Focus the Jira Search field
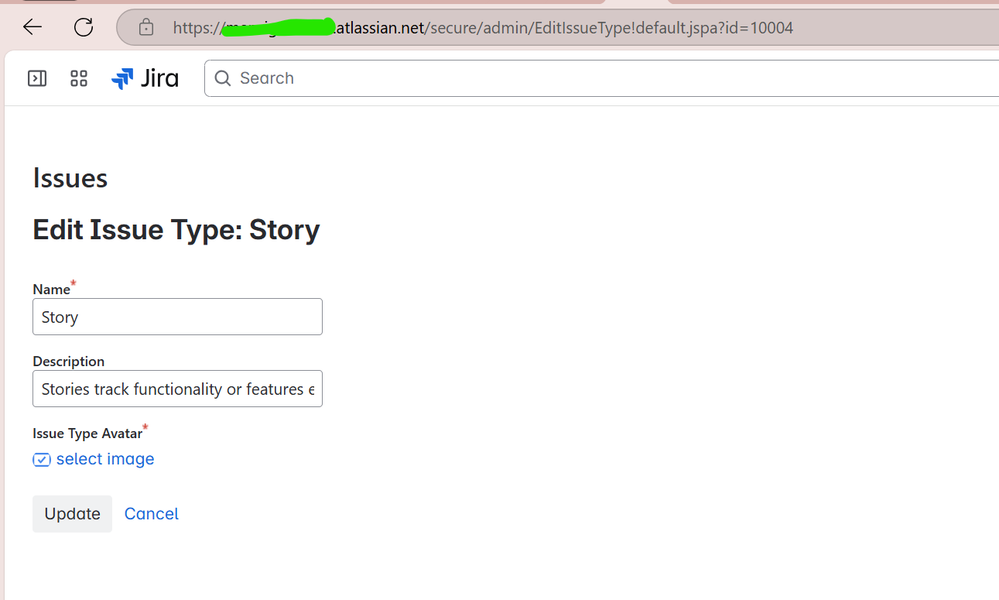This screenshot has width=999, height=600. tap(601, 78)
